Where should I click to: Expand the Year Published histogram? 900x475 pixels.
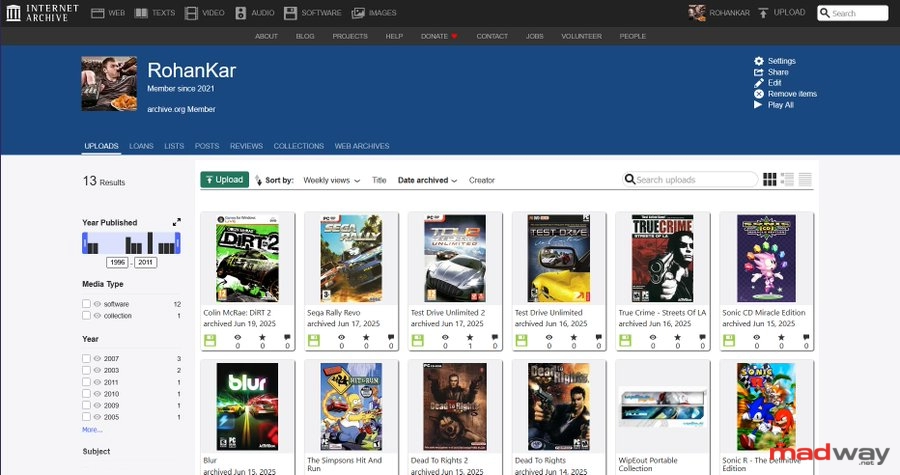pyautogui.click(x=177, y=222)
